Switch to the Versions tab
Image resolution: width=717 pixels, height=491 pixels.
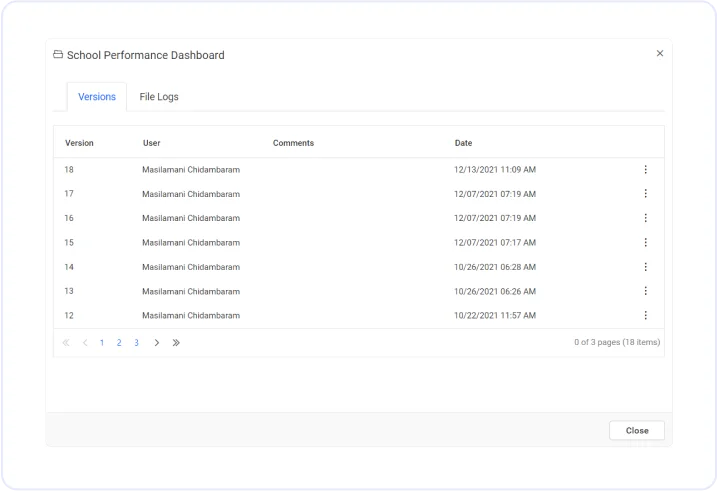[x=97, y=97]
